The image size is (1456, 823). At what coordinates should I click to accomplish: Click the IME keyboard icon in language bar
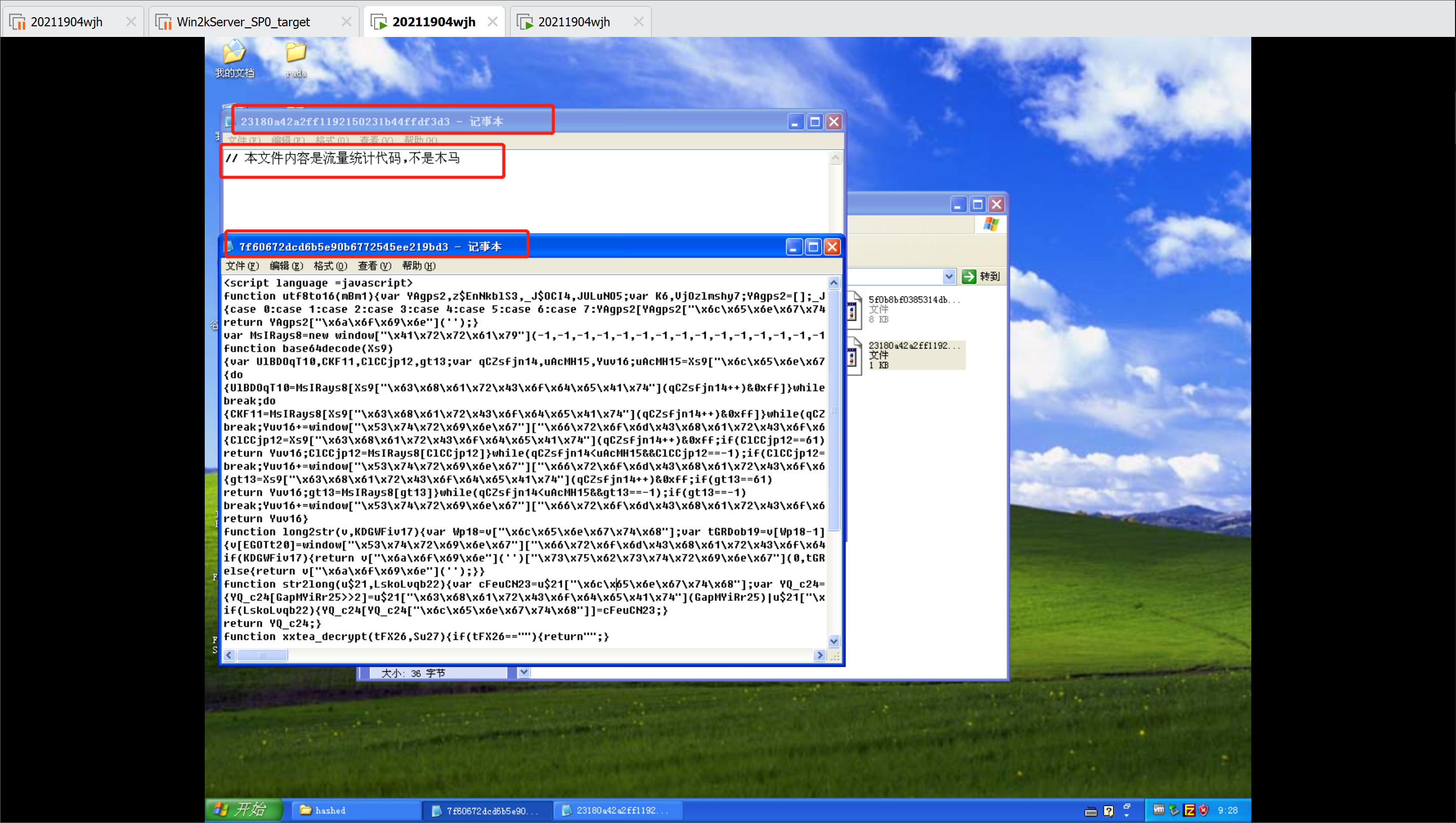pos(1091,811)
